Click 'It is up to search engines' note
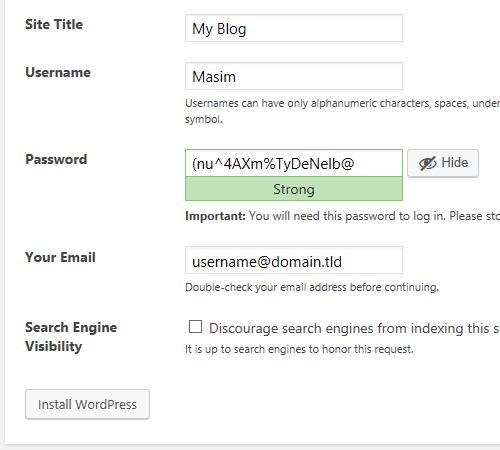 click(x=299, y=349)
